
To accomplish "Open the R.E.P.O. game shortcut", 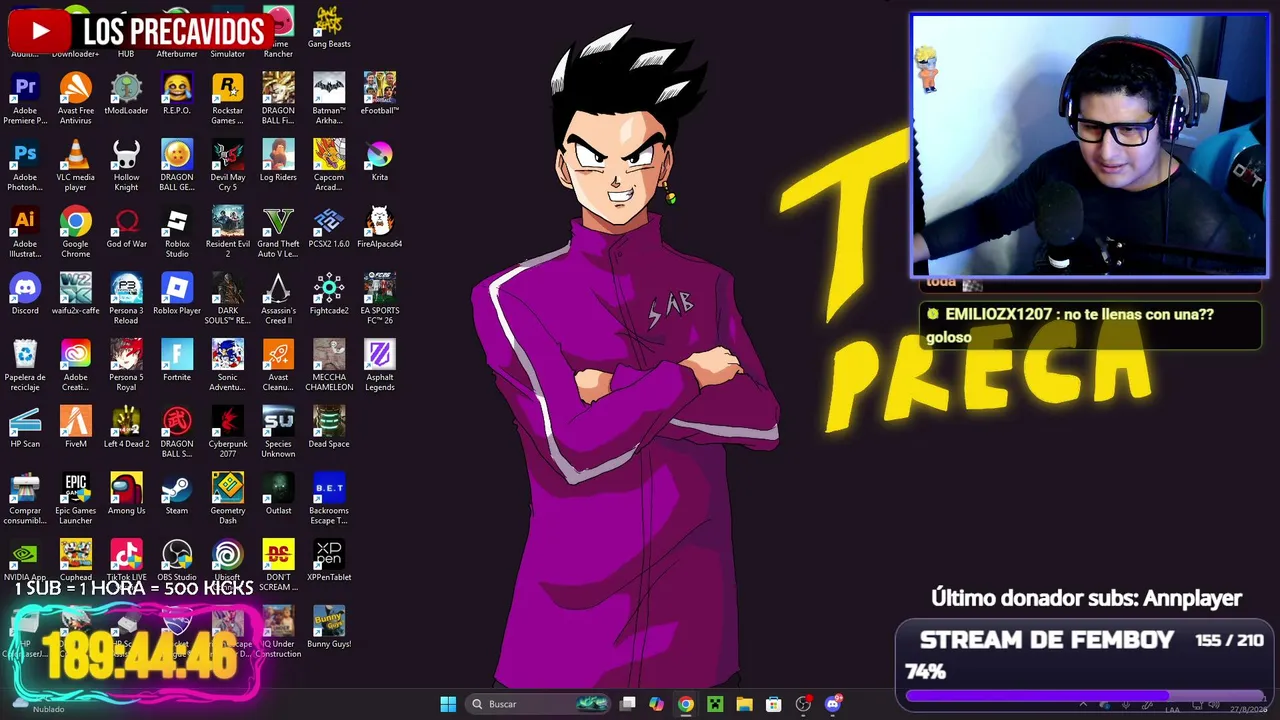I will point(177,94).
